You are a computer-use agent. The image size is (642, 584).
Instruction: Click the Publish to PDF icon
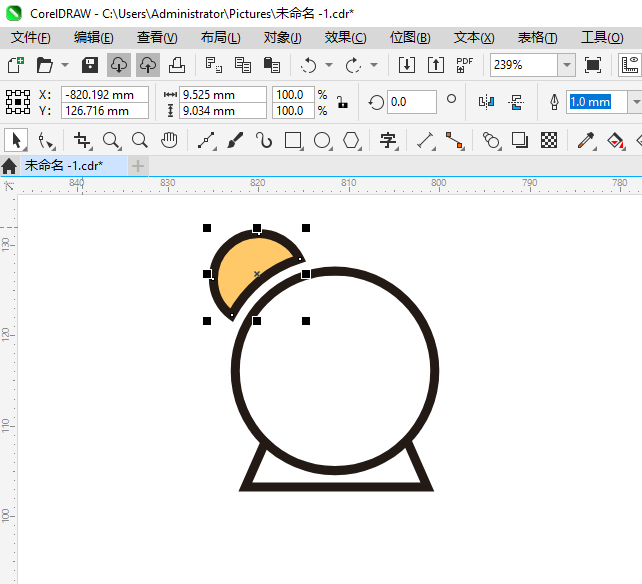point(464,65)
